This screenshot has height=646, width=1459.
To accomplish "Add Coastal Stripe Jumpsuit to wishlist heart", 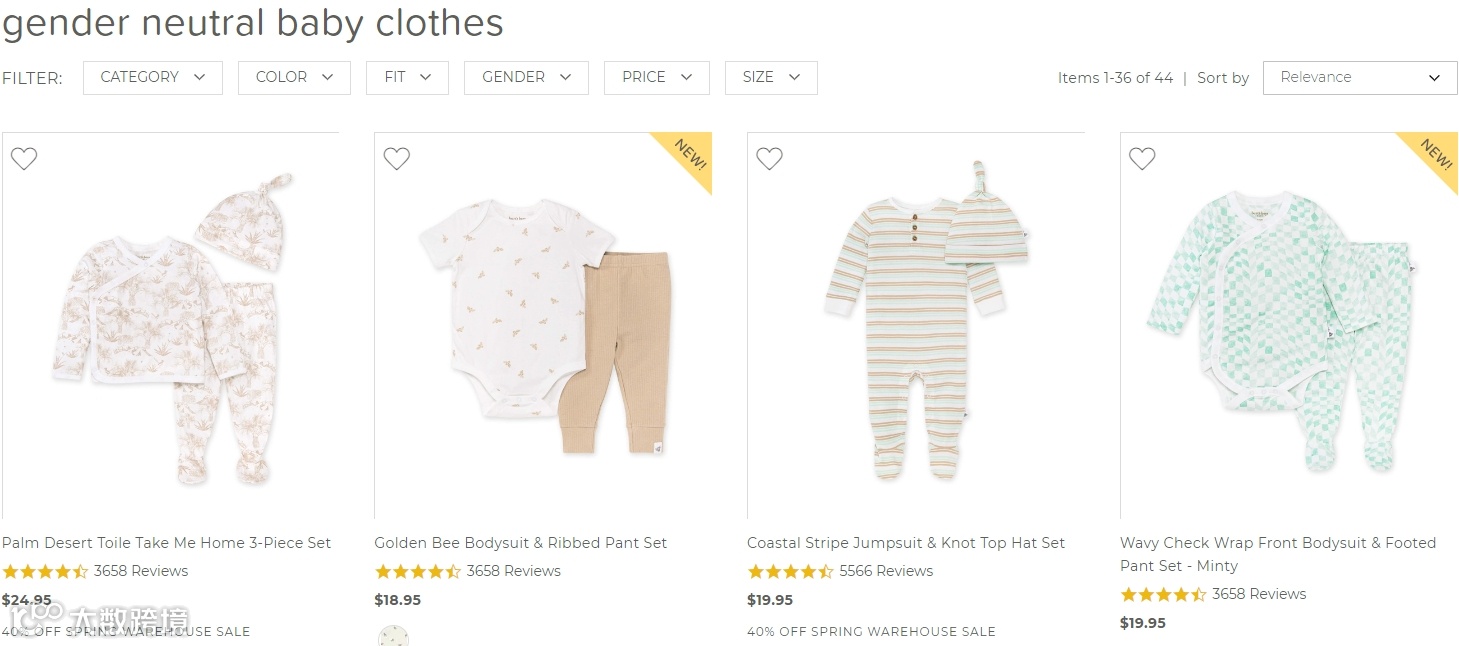I will click(x=769, y=158).
